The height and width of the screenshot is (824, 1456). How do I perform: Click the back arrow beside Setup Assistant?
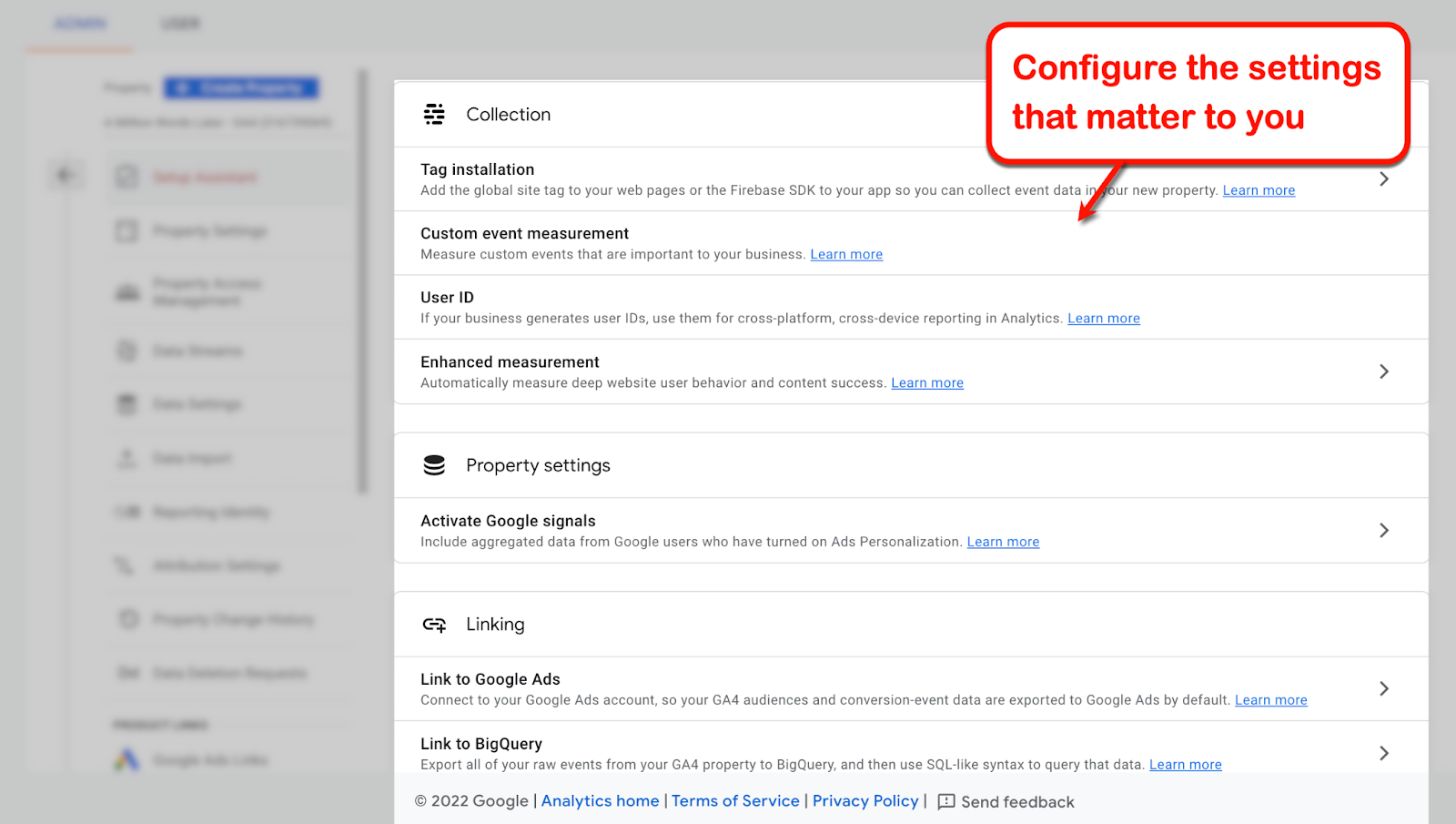[65, 175]
